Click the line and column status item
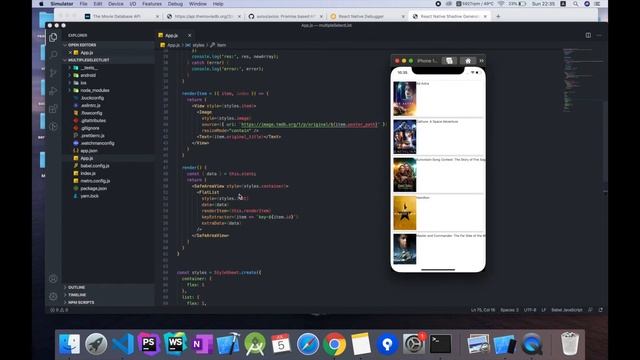The height and width of the screenshot is (360, 640). point(483,310)
